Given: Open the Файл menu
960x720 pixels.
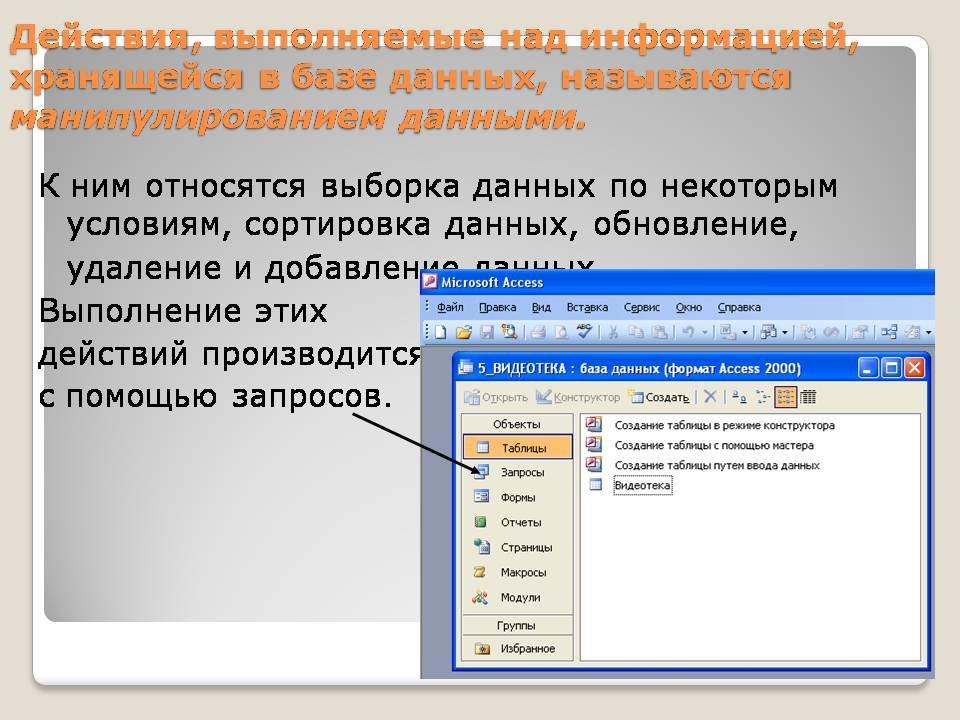Looking at the screenshot, I should click(x=450, y=307).
